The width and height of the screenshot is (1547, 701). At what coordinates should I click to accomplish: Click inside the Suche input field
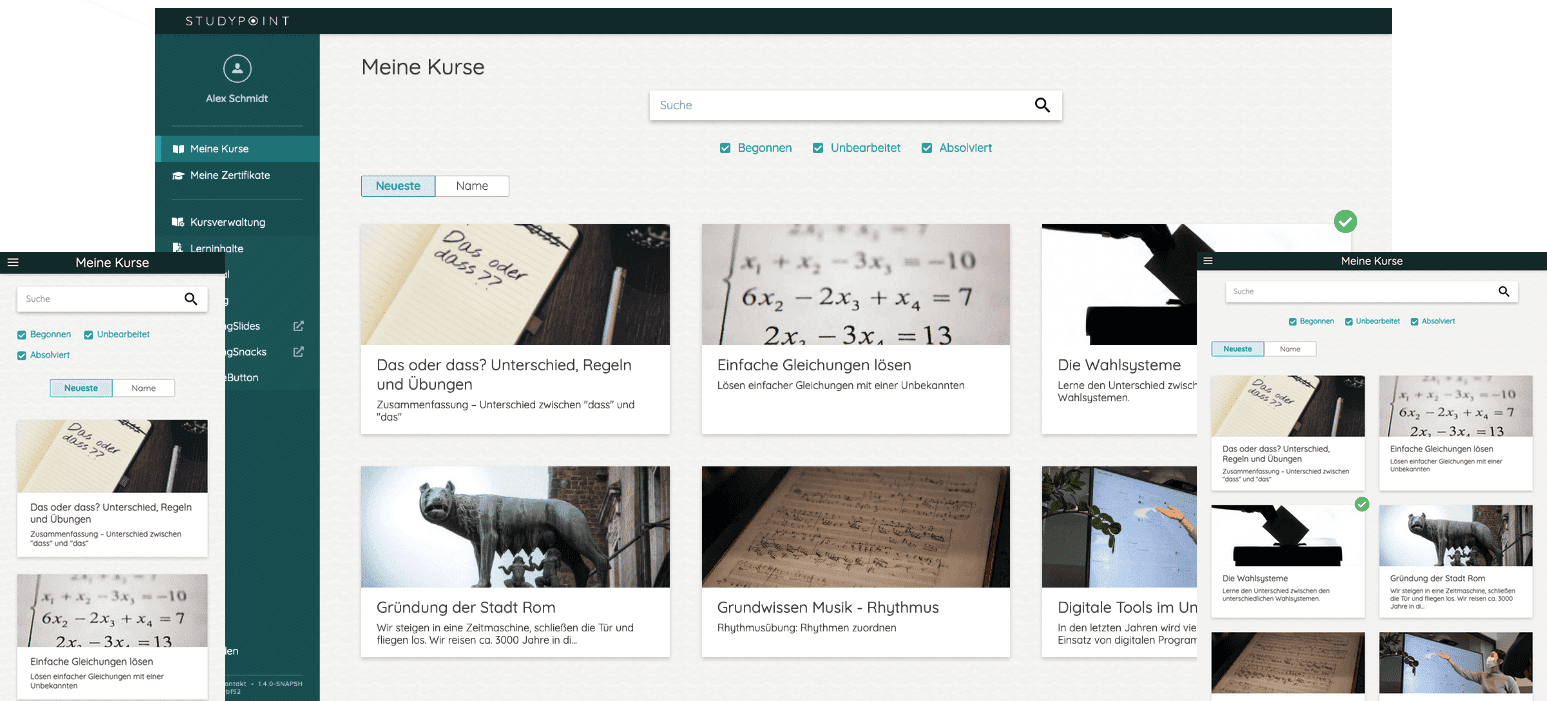800,105
